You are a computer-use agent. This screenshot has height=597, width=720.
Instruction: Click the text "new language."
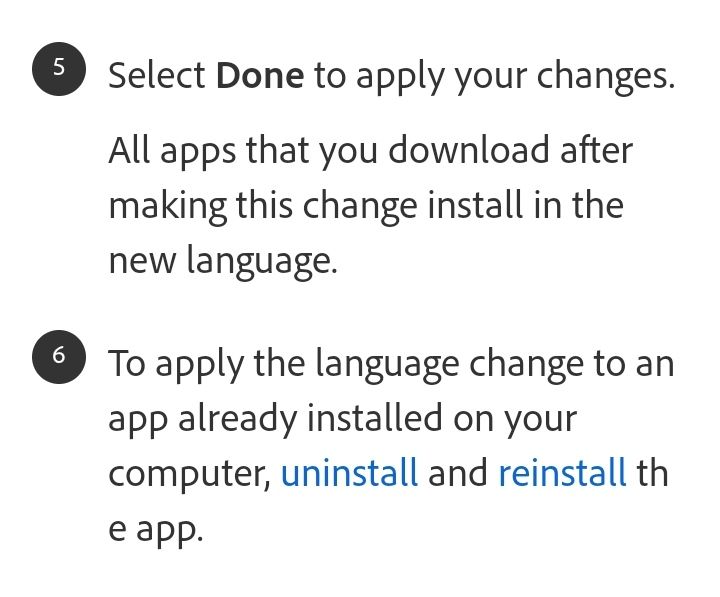222,260
